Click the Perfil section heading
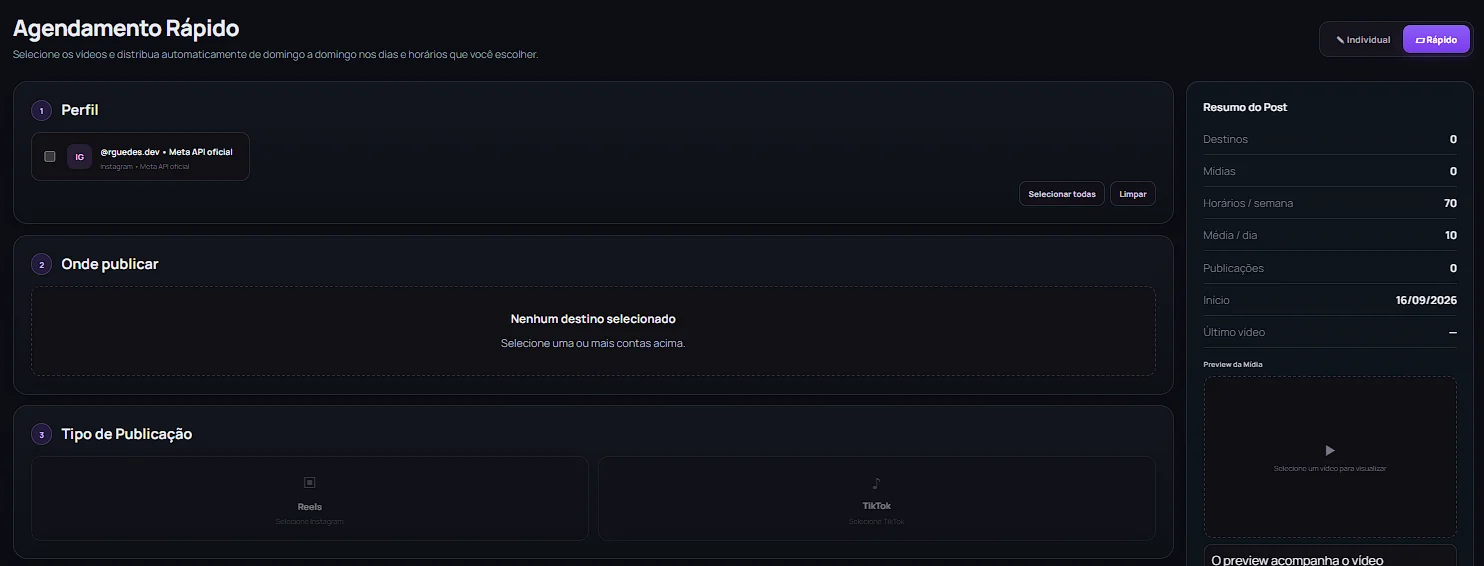The height and width of the screenshot is (566, 1484). (80, 110)
